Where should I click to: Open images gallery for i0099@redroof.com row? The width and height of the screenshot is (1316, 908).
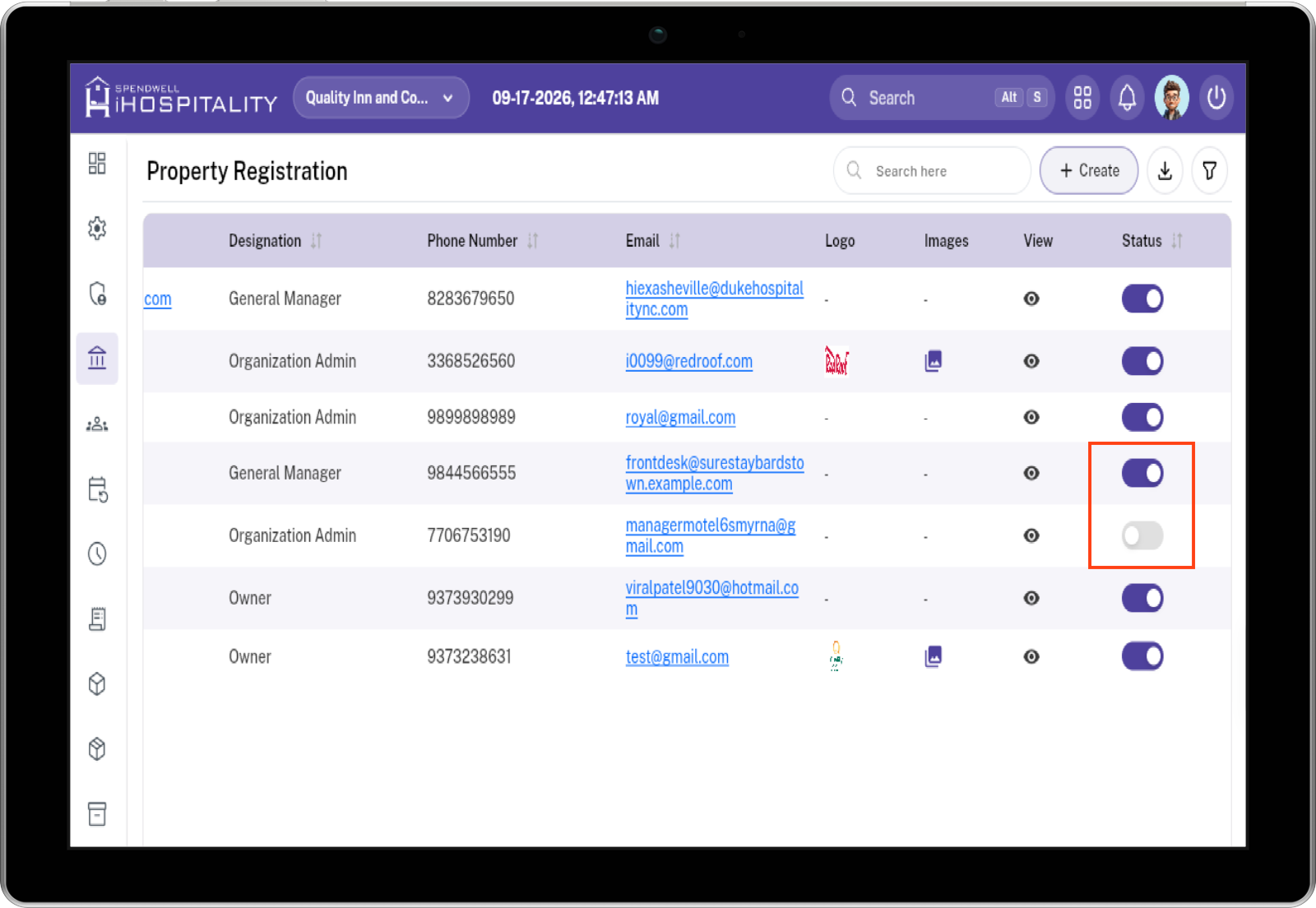[x=933, y=361]
